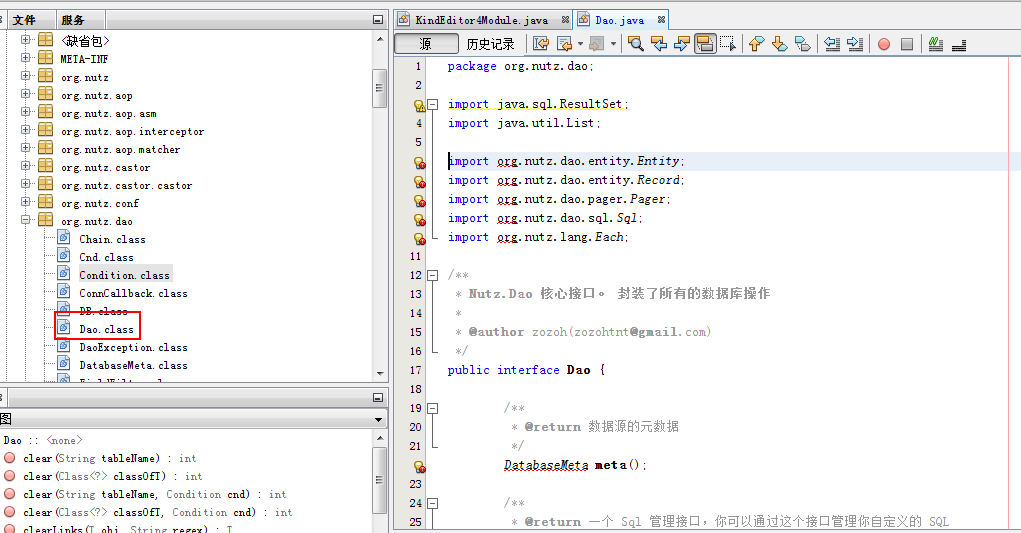1021x533 pixels.
Task: Switch editor to 源 (Source) view
Action: (427, 44)
